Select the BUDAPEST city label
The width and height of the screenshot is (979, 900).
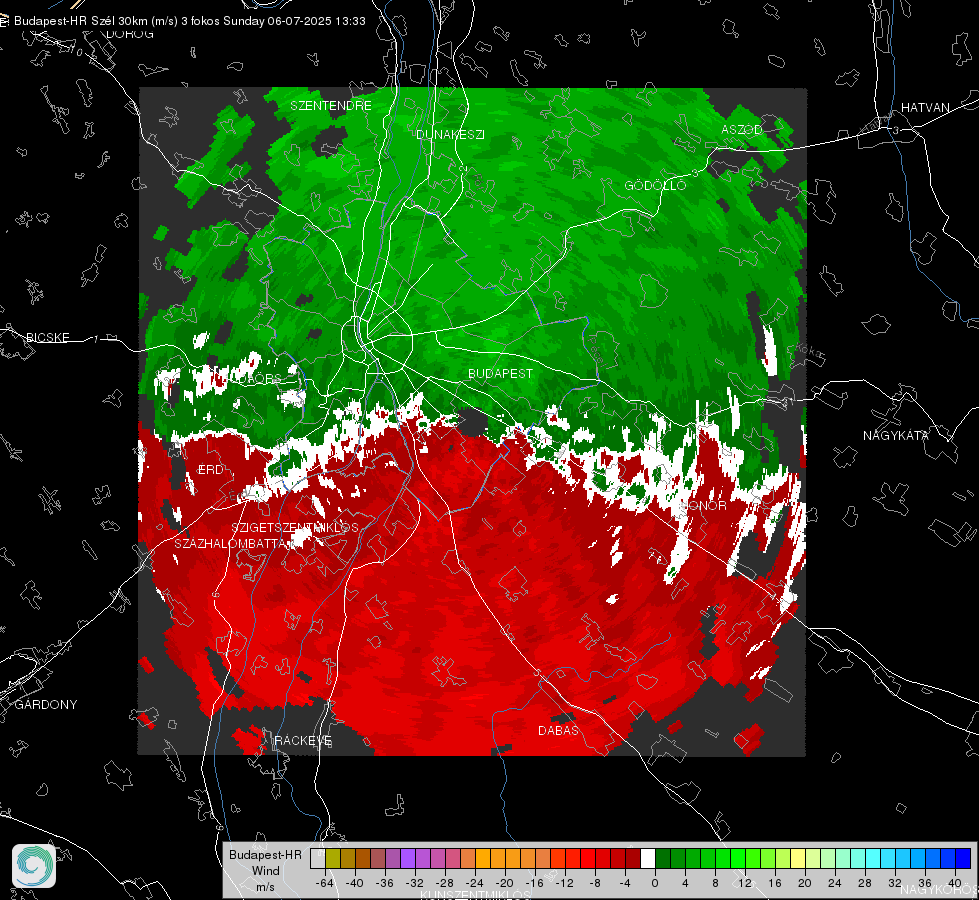pos(500,373)
